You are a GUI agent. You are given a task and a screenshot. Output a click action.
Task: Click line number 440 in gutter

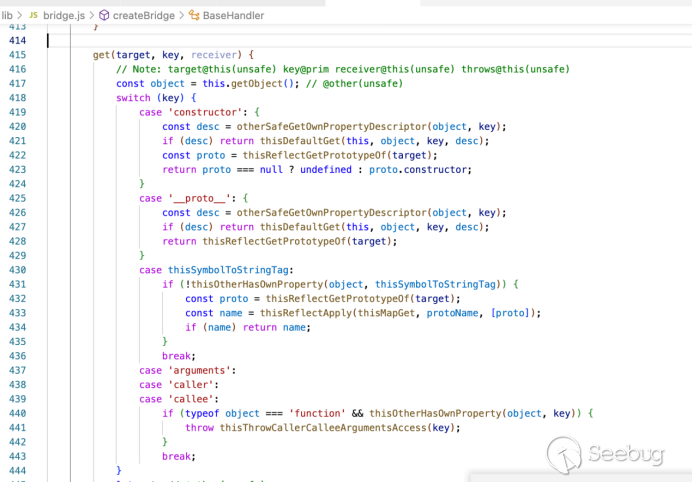coord(18,414)
